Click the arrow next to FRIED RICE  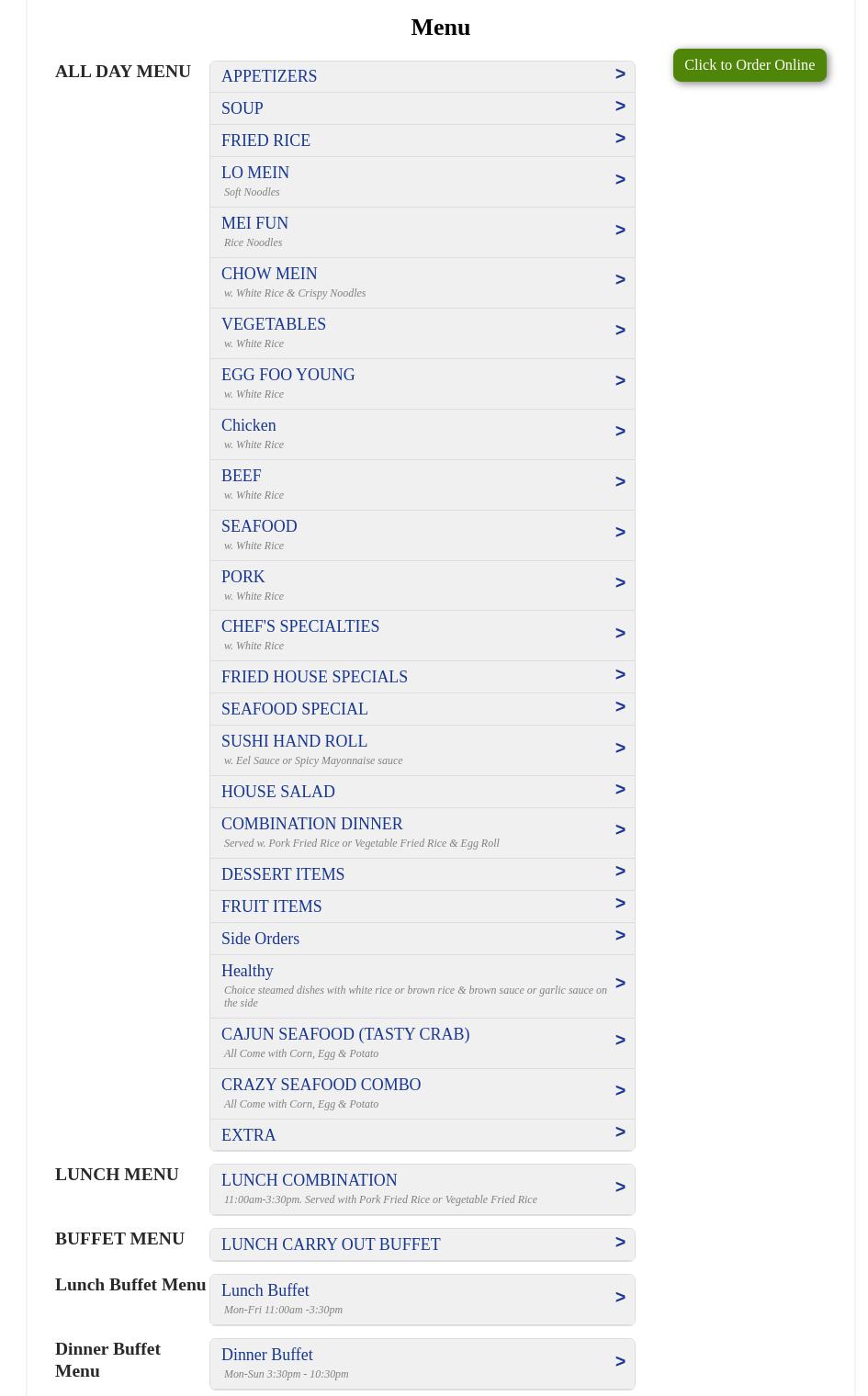620,139
